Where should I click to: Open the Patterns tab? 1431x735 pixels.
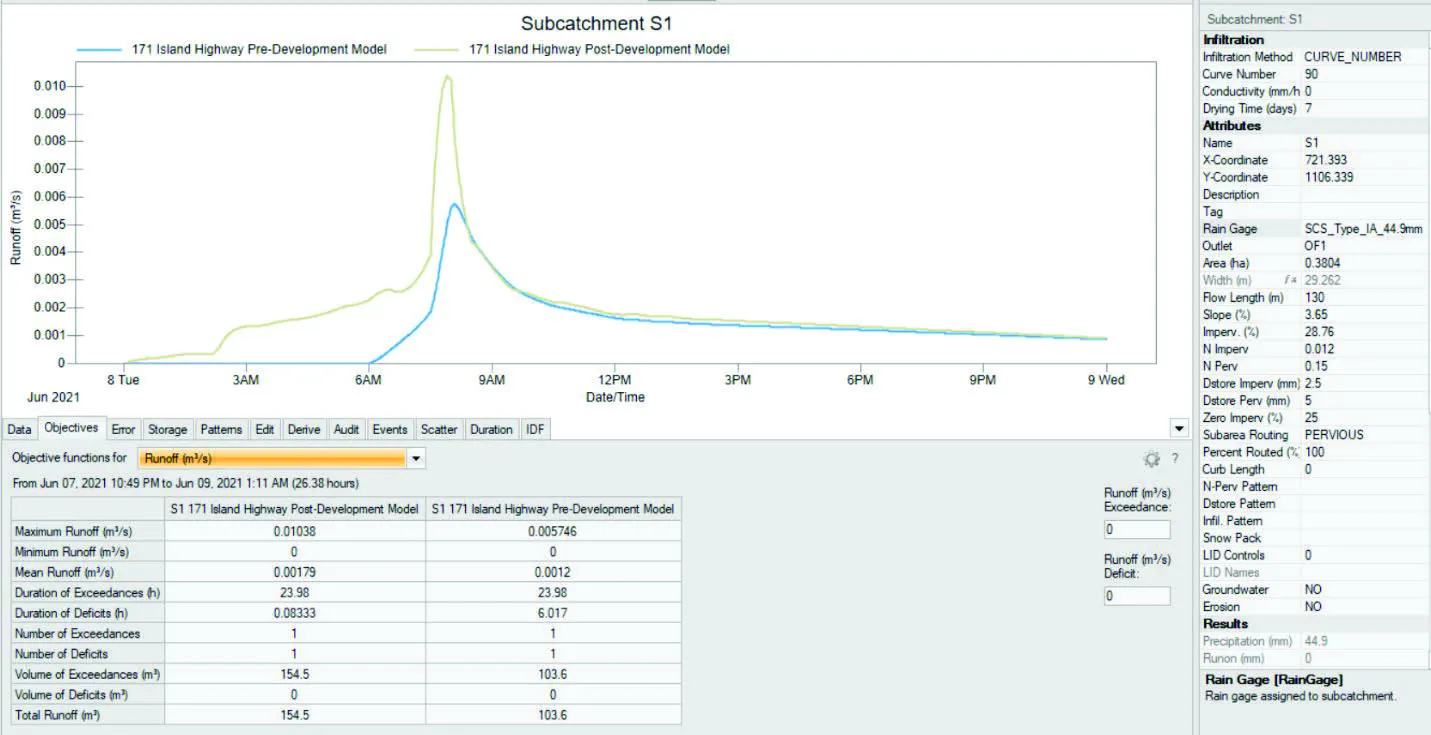tap(221, 429)
